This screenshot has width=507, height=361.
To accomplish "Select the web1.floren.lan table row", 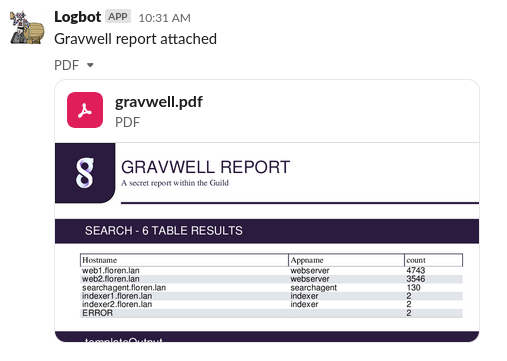I will tap(271, 270).
